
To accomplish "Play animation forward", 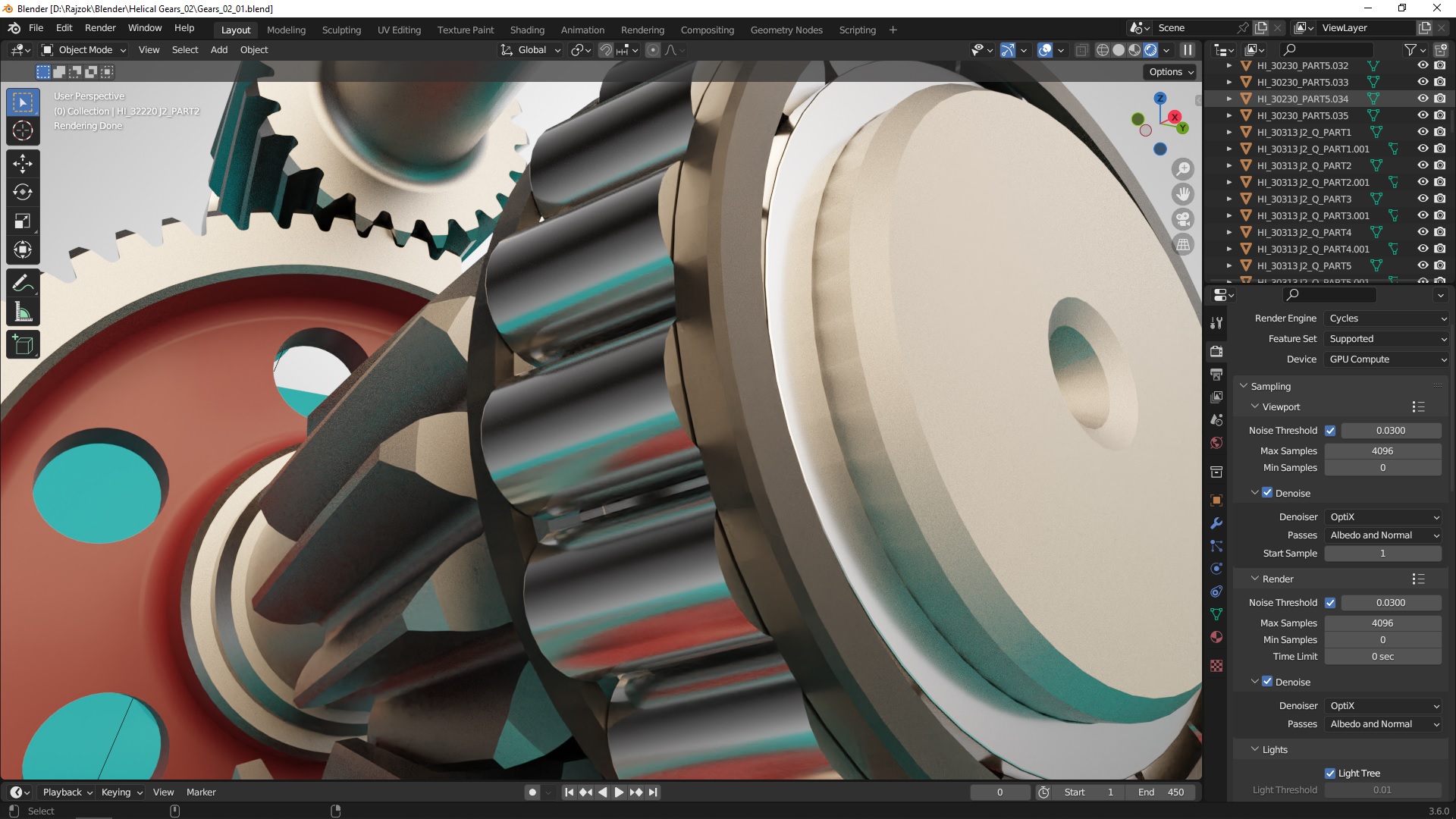I will point(619,792).
